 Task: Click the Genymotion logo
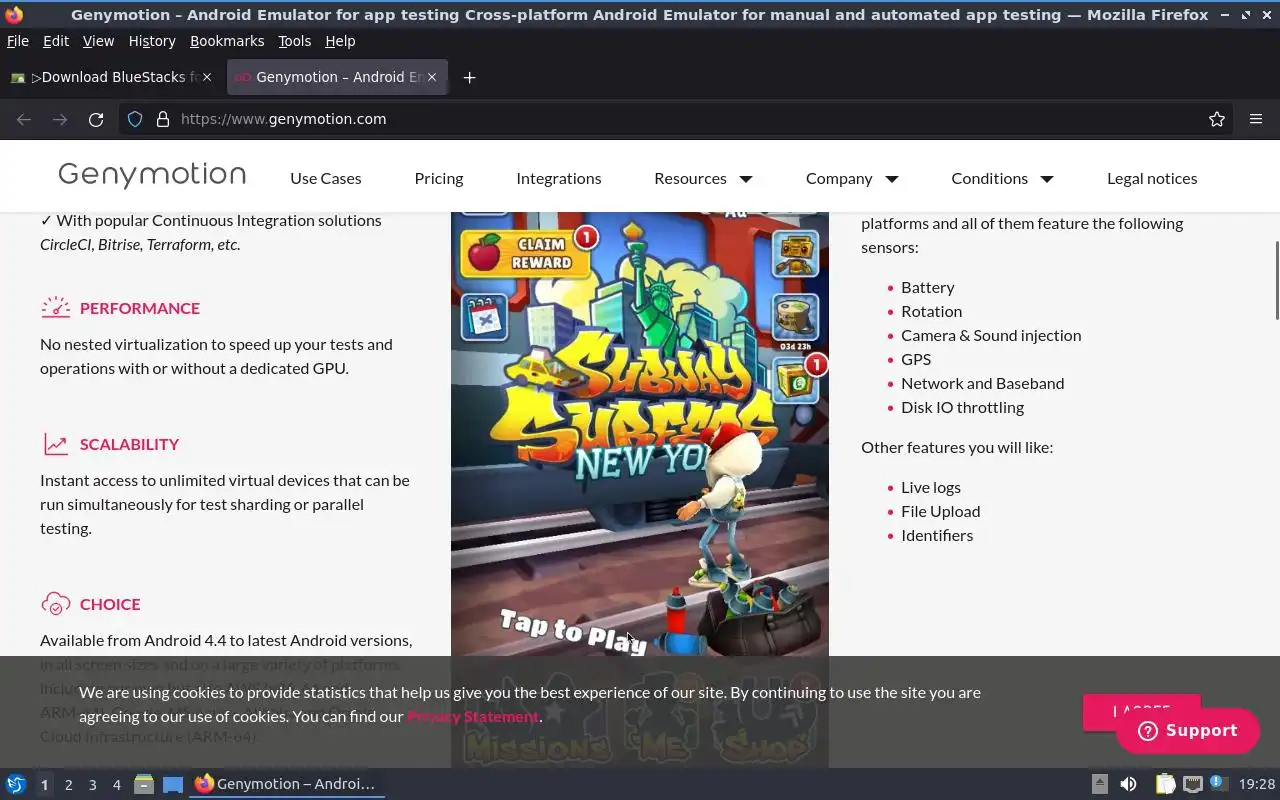(x=152, y=175)
